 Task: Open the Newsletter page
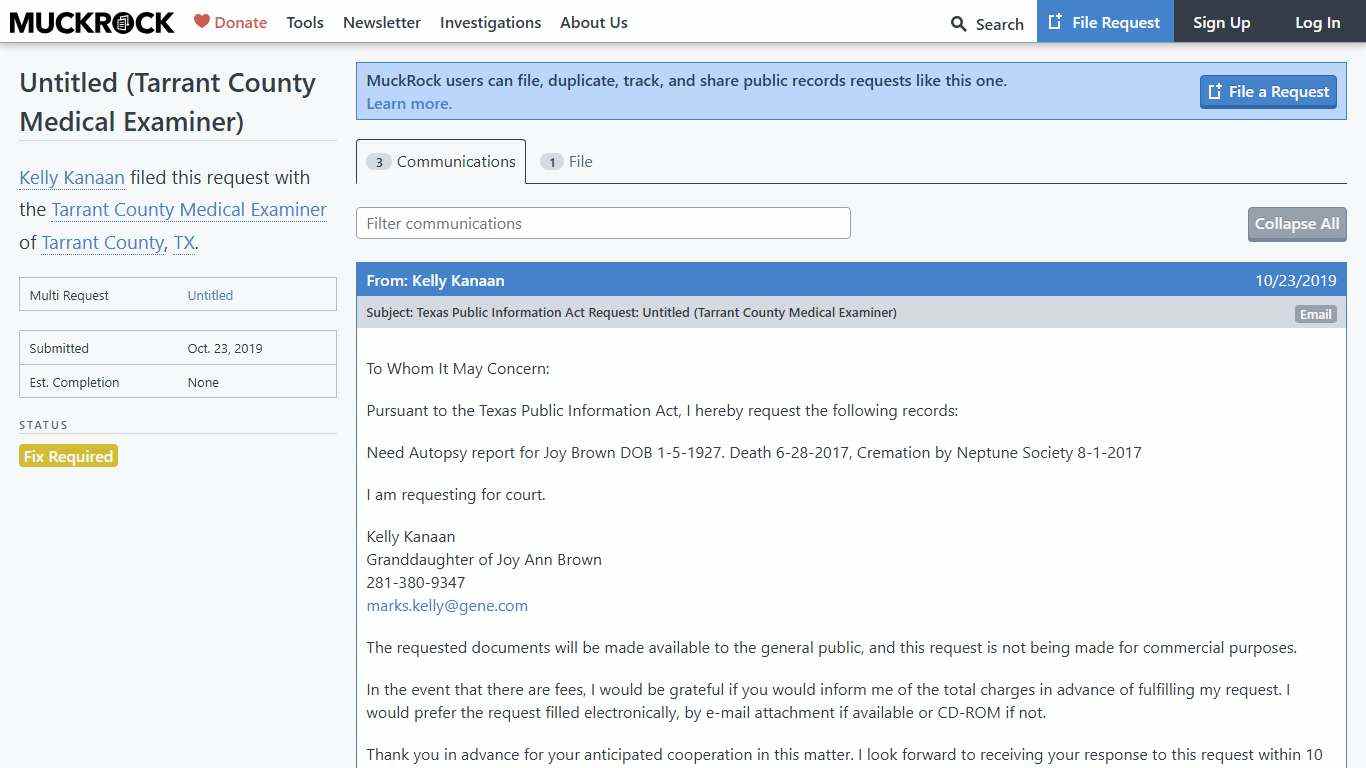pos(381,22)
